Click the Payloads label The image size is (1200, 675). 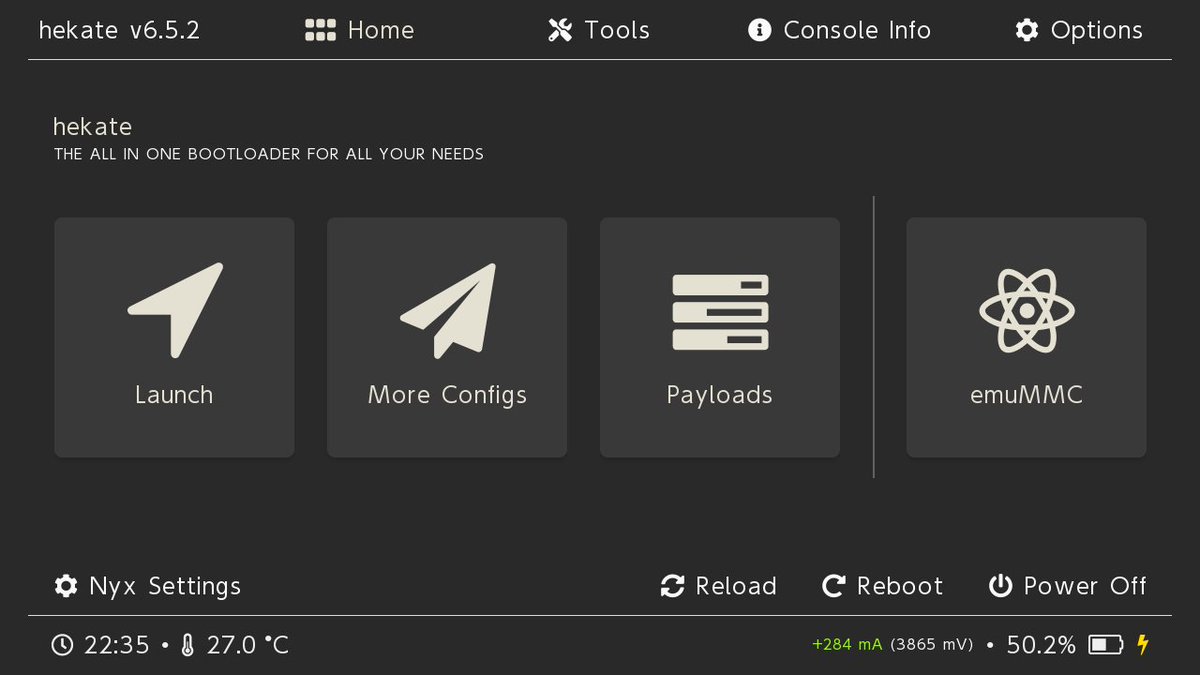click(720, 396)
